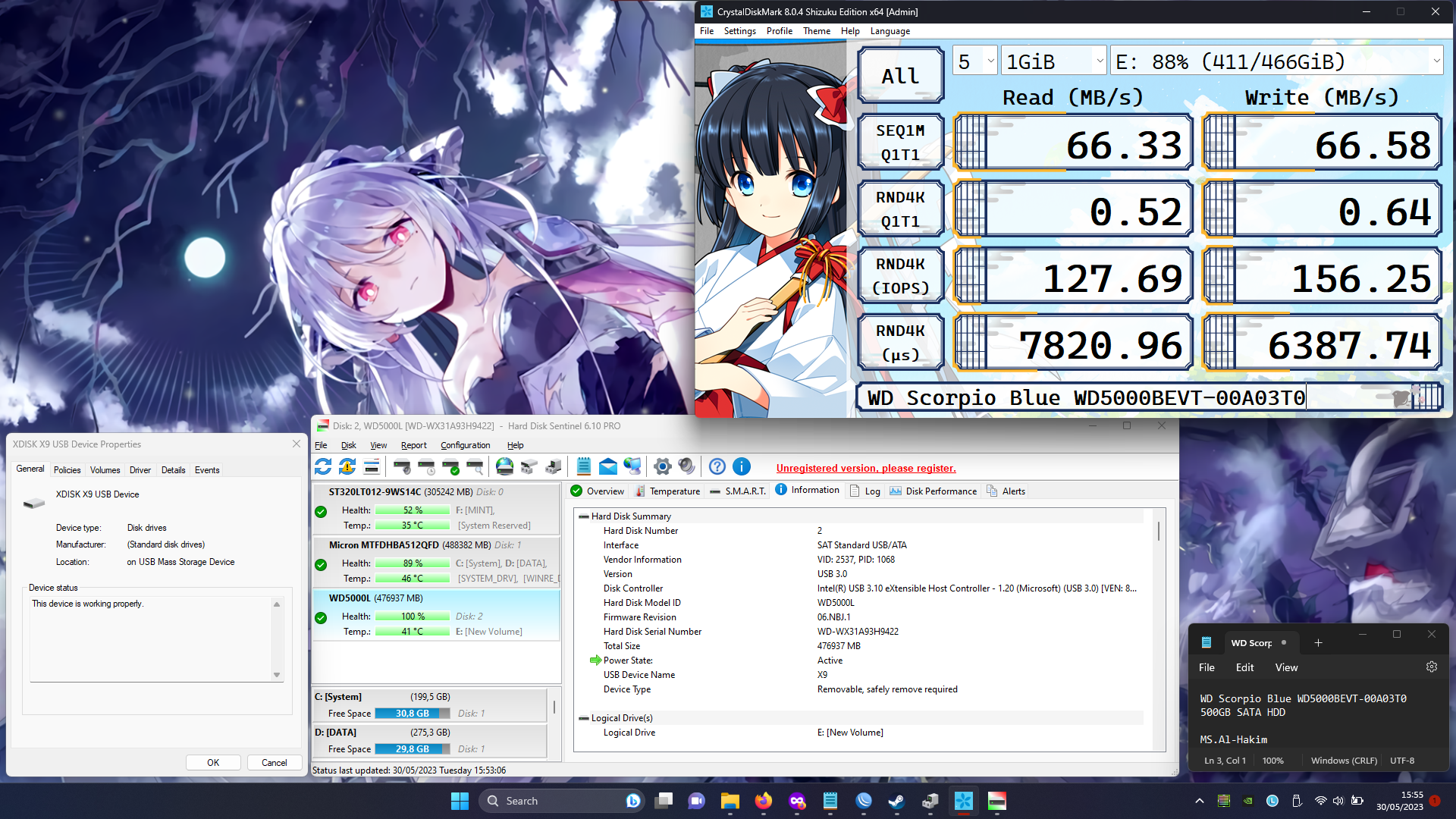The width and height of the screenshot is (1456, 819).
Task: Click Cancel in device properties dialog
Action: (275, 763)
